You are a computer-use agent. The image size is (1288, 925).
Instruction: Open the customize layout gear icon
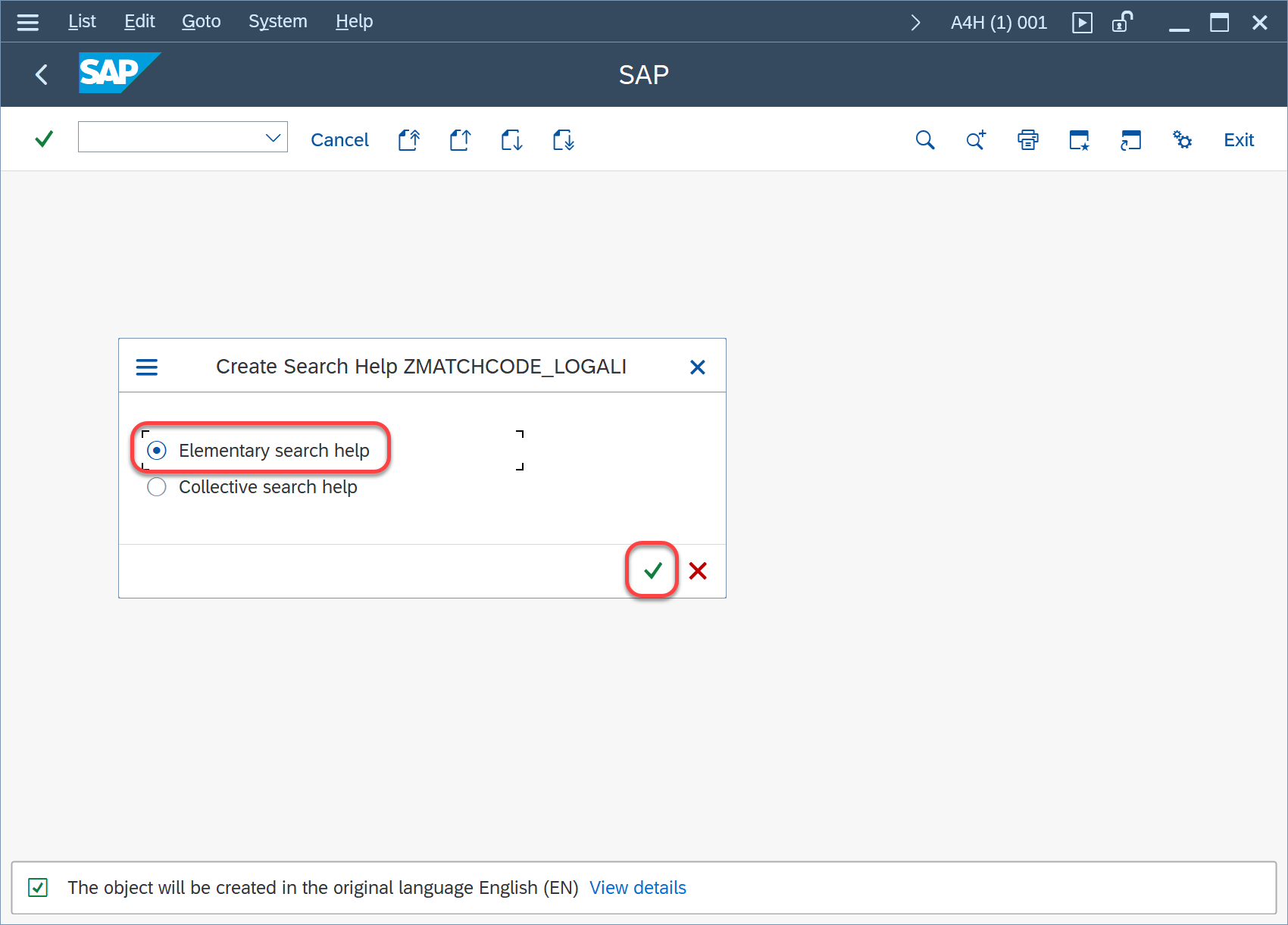click(1182, 140)
